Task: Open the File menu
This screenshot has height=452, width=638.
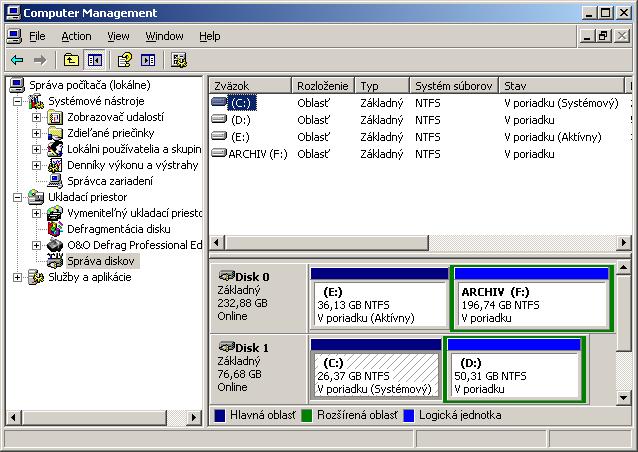Action: (x=37, y=37)
